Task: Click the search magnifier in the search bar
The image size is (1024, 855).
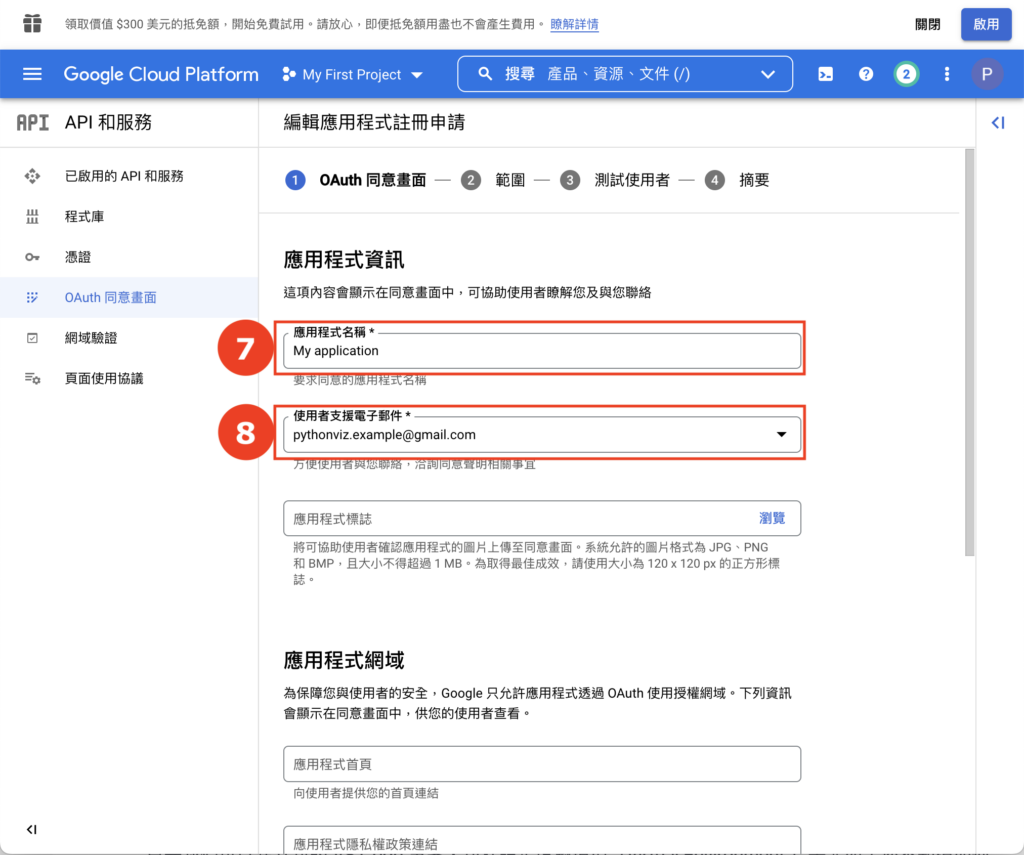Action: tap(484, 73)
